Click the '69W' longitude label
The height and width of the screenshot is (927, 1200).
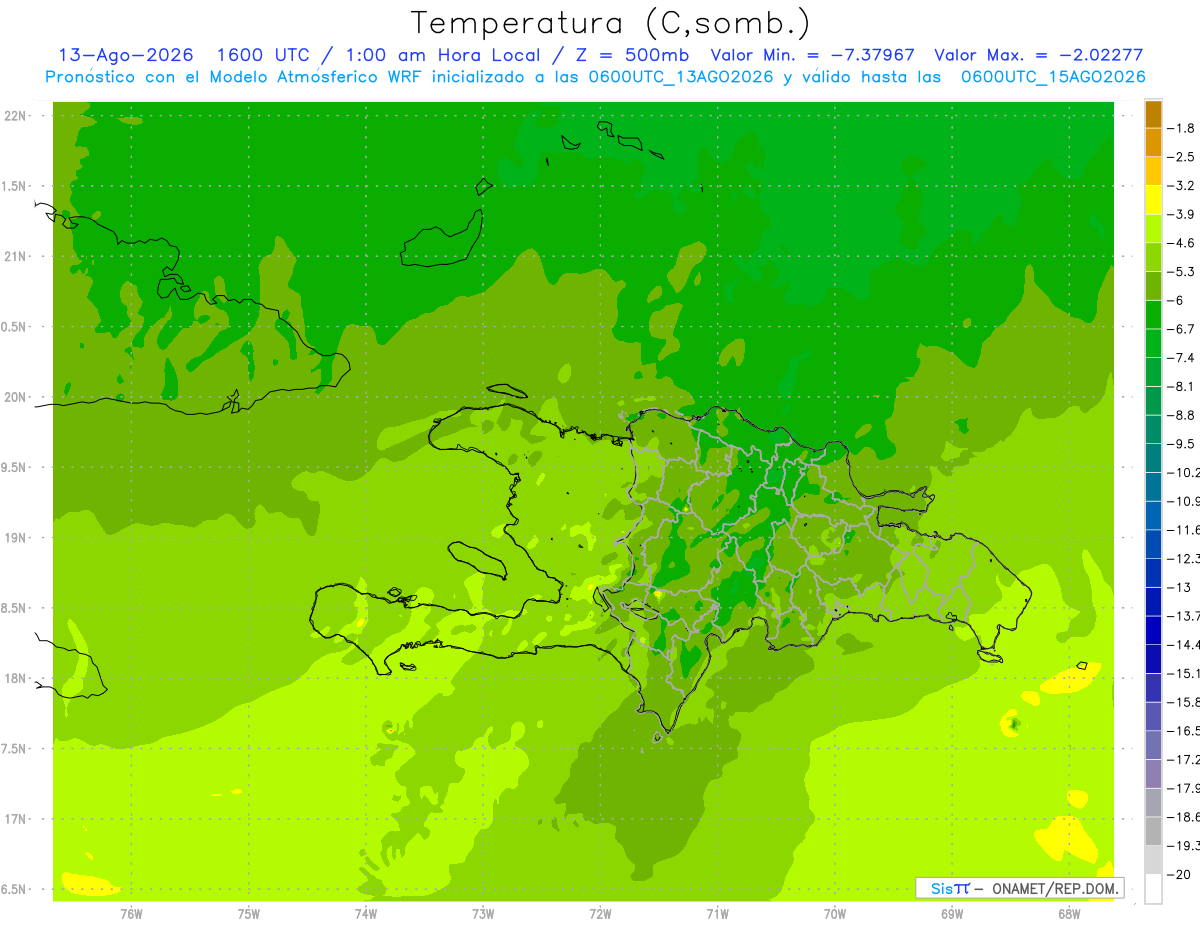click(952, 913)
